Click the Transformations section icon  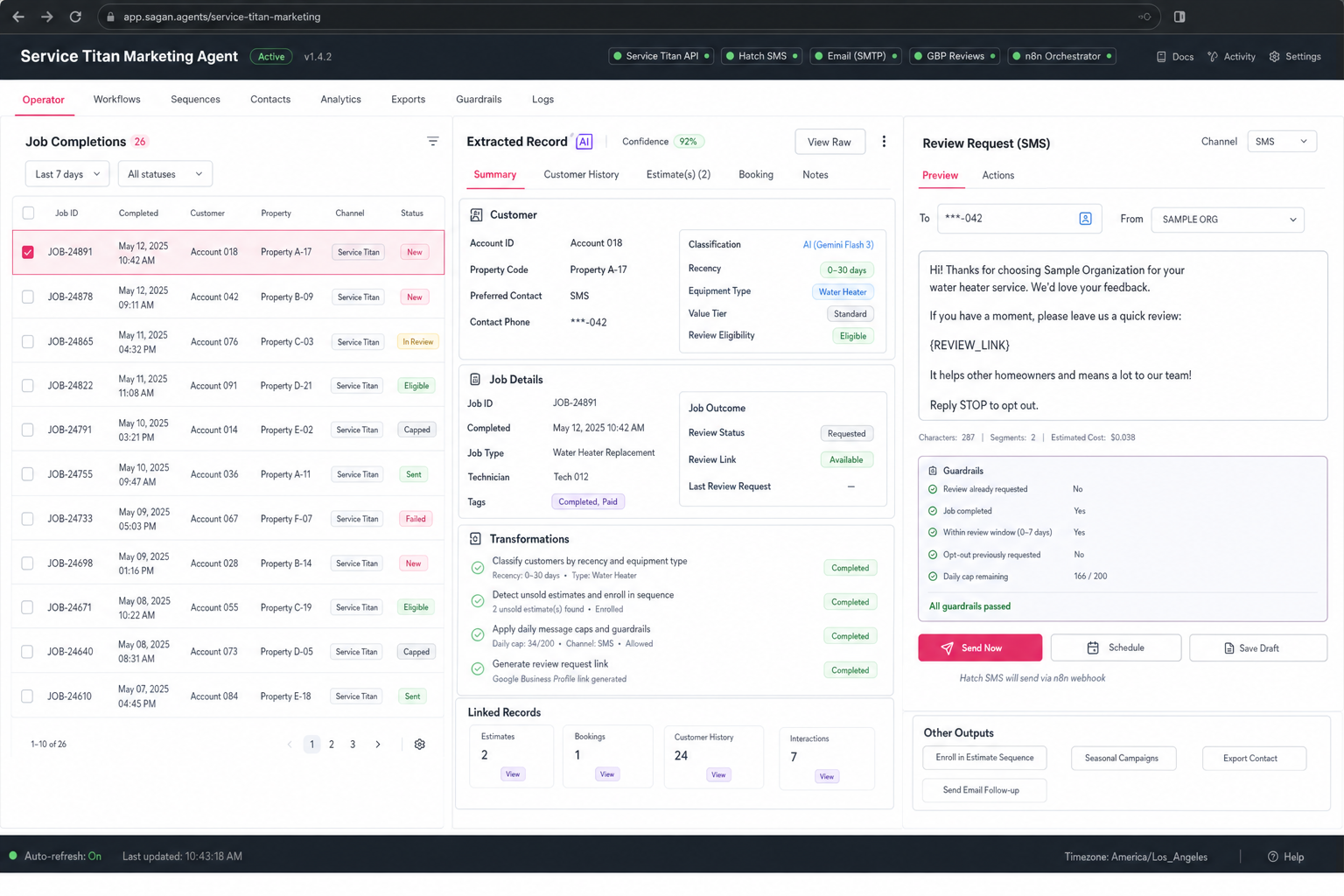coord(475,539)
